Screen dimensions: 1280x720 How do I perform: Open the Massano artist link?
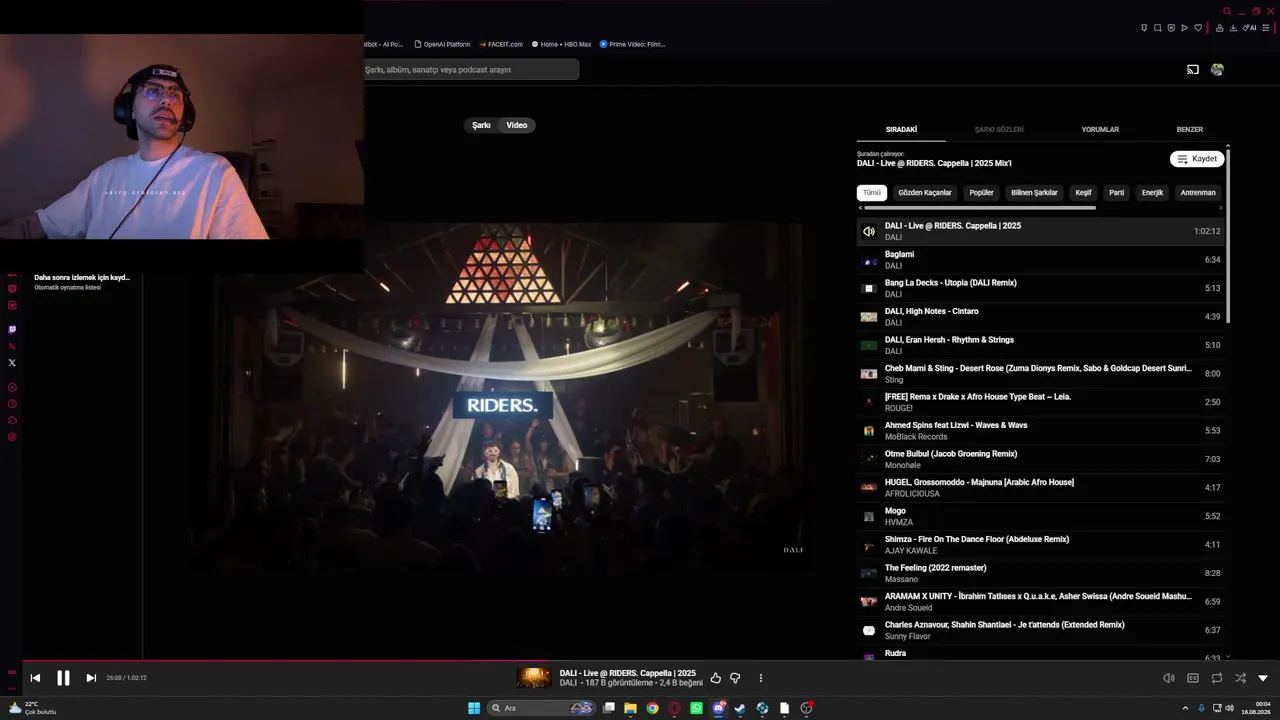click(901, 579)
